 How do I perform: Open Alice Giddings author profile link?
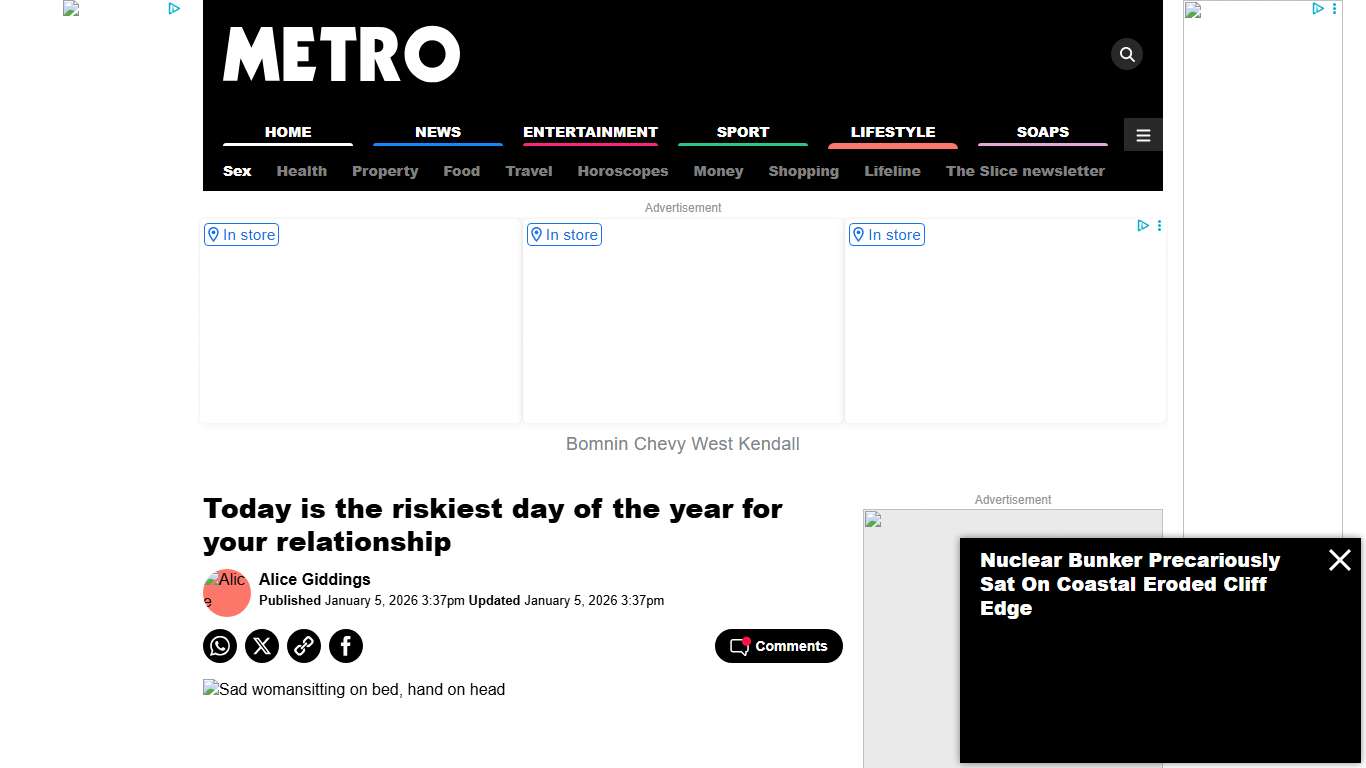314,579
